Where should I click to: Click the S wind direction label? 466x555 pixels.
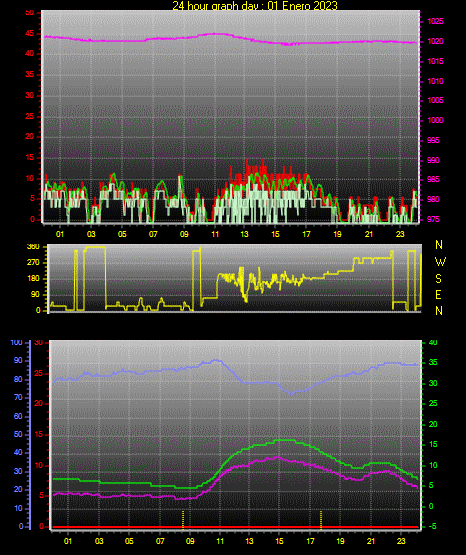tap(438, 279)
